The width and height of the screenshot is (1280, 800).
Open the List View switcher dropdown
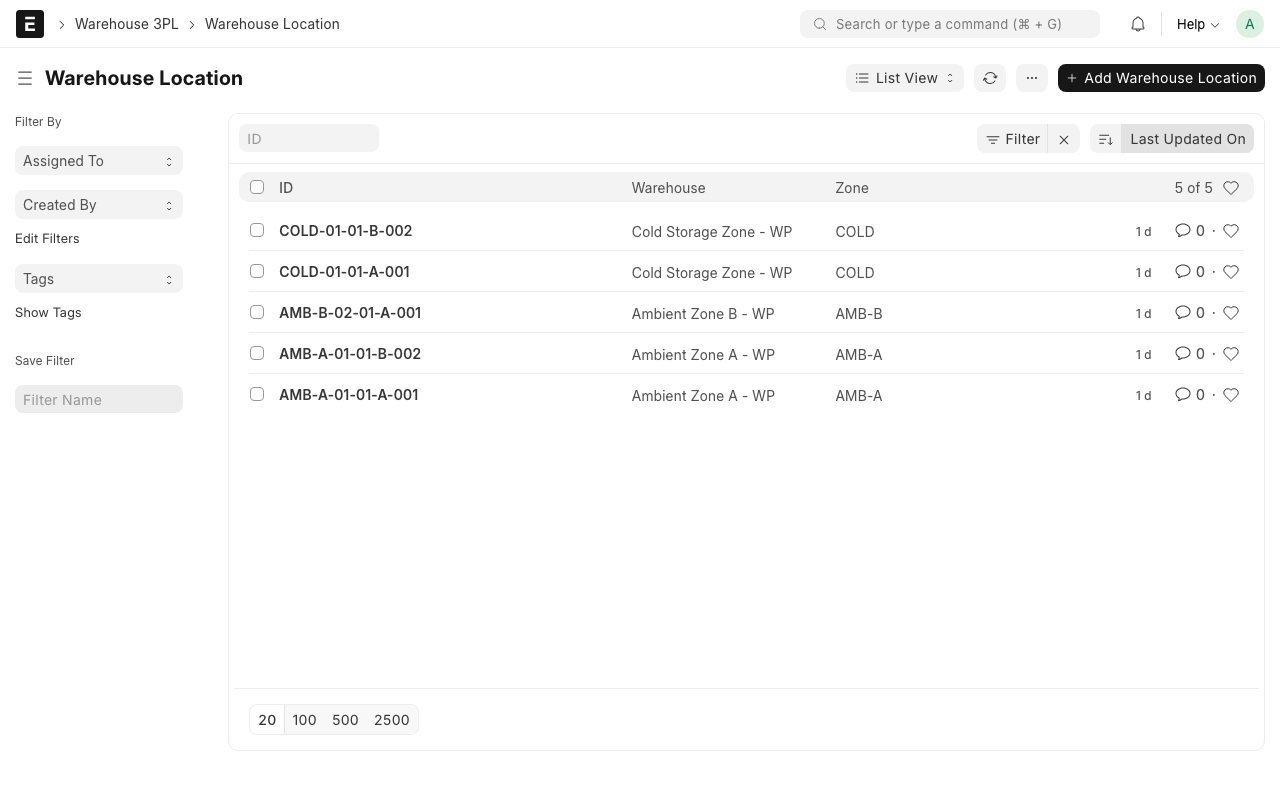[904, 78]
